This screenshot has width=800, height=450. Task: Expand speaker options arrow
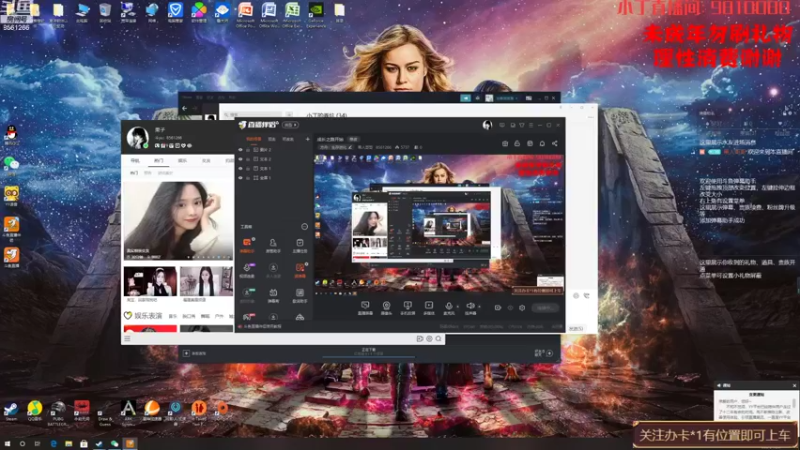coord(479,307)
